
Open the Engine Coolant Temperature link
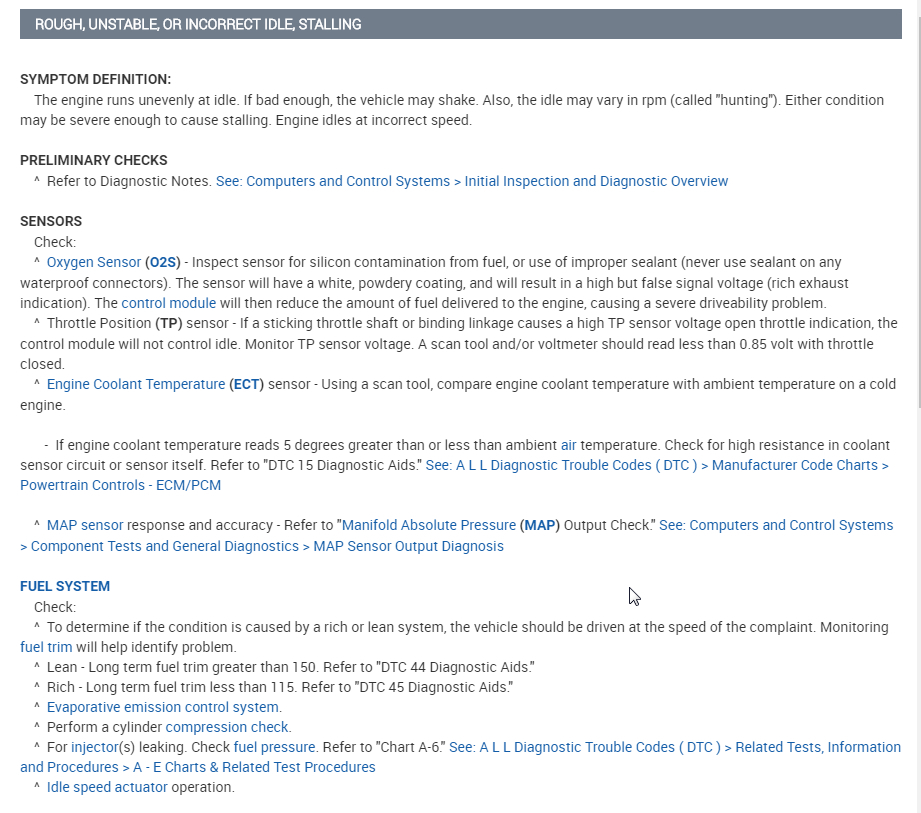[136, 384]
